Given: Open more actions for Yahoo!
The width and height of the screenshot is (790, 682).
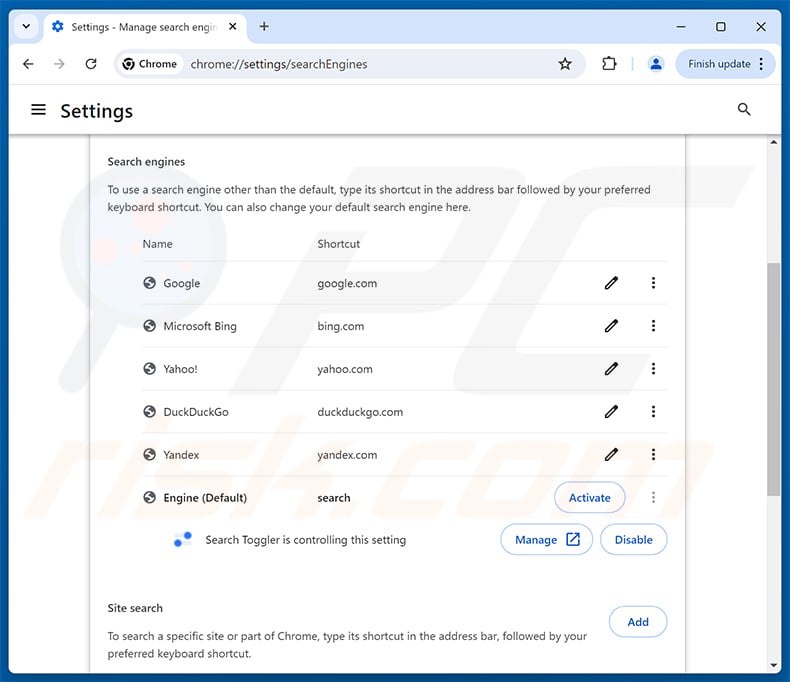Looking at the screenshot, I should coord(653,369).
